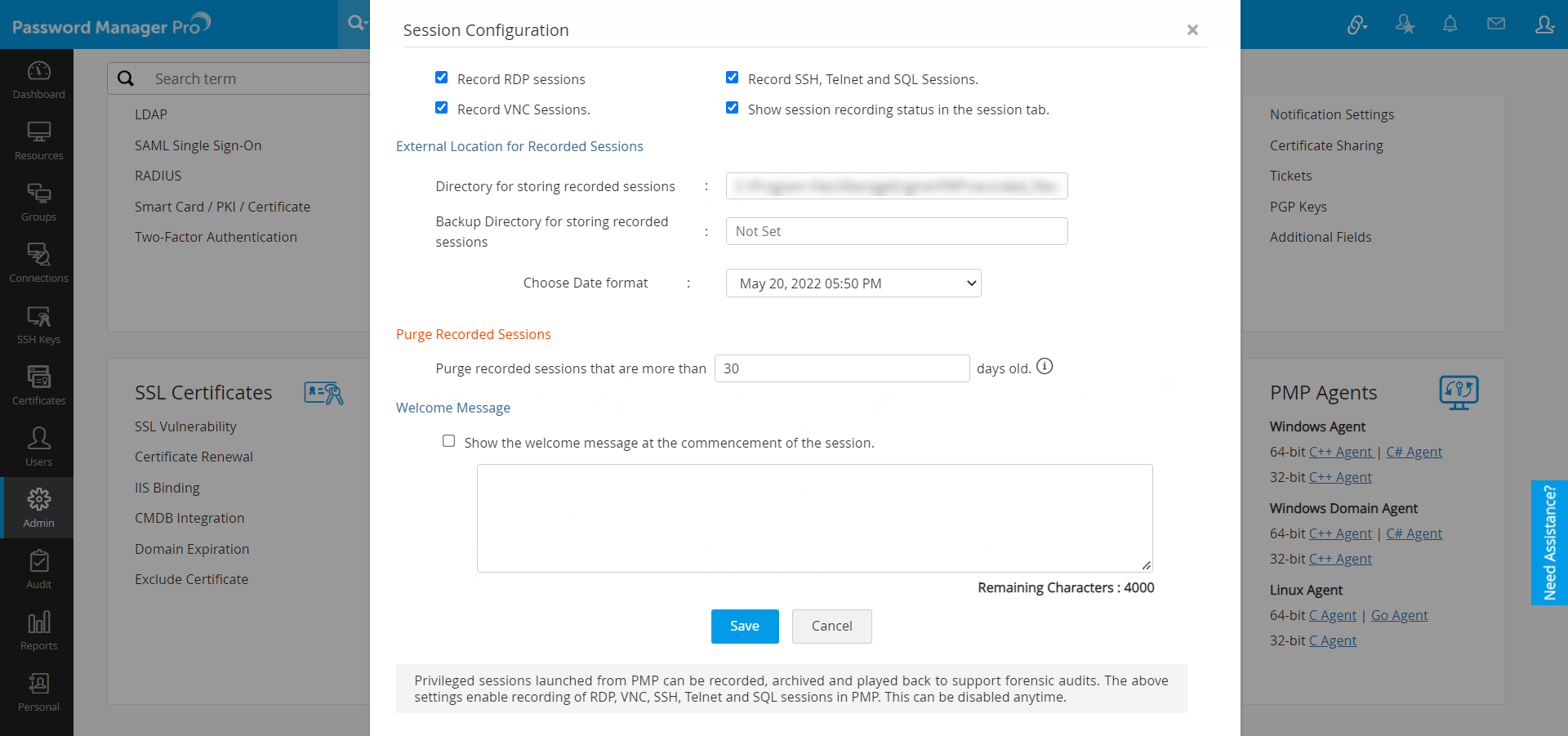
Task: Open the Connections sidebar icon
Action: pyautogui.click(x=38, y=263)
